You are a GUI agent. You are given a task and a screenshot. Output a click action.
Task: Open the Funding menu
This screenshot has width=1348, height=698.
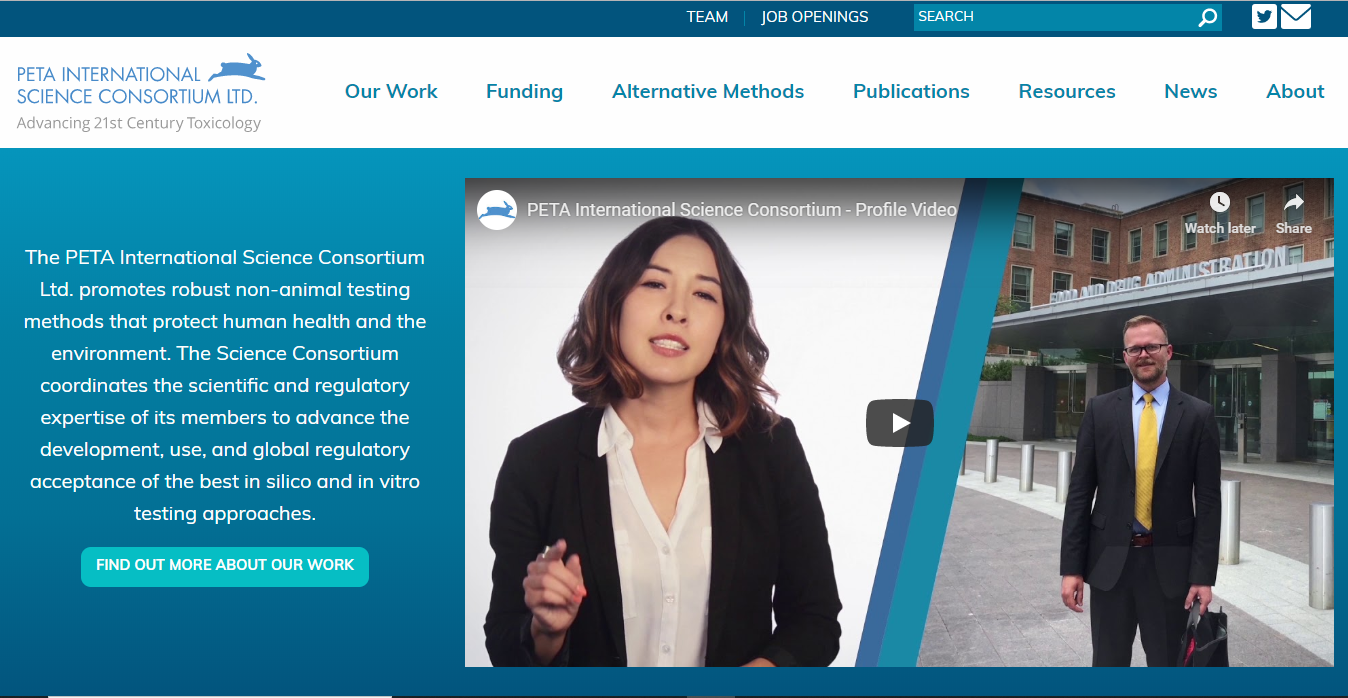524,91
